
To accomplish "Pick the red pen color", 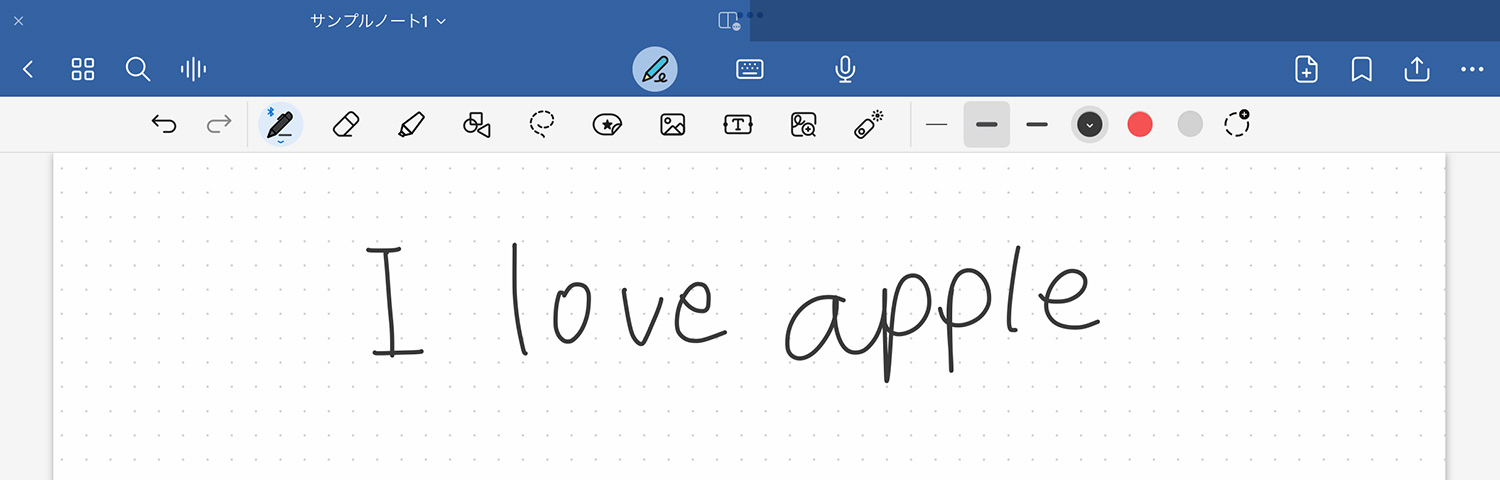I will click(1140, 124).
